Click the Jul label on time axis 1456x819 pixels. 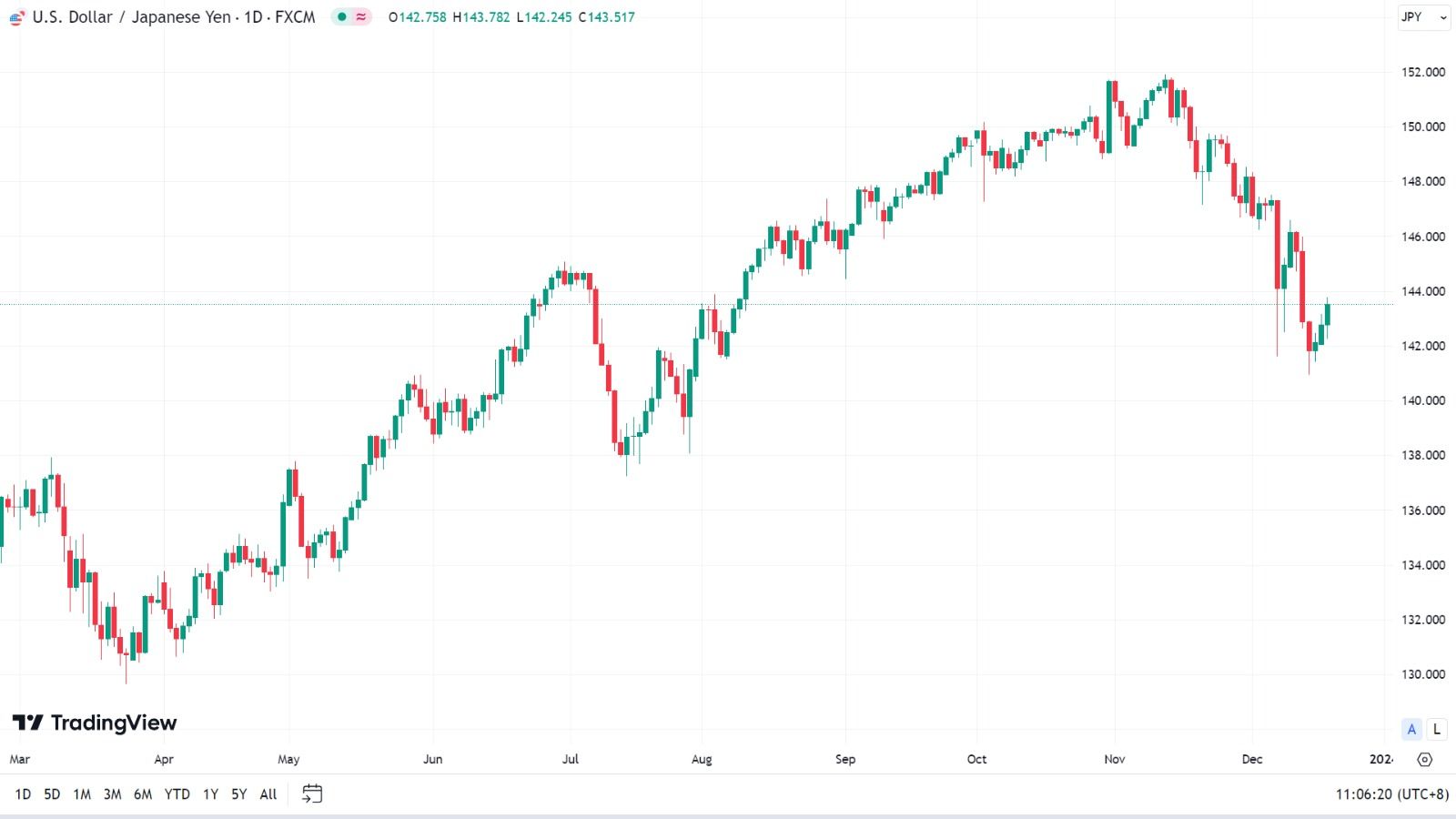571,759
